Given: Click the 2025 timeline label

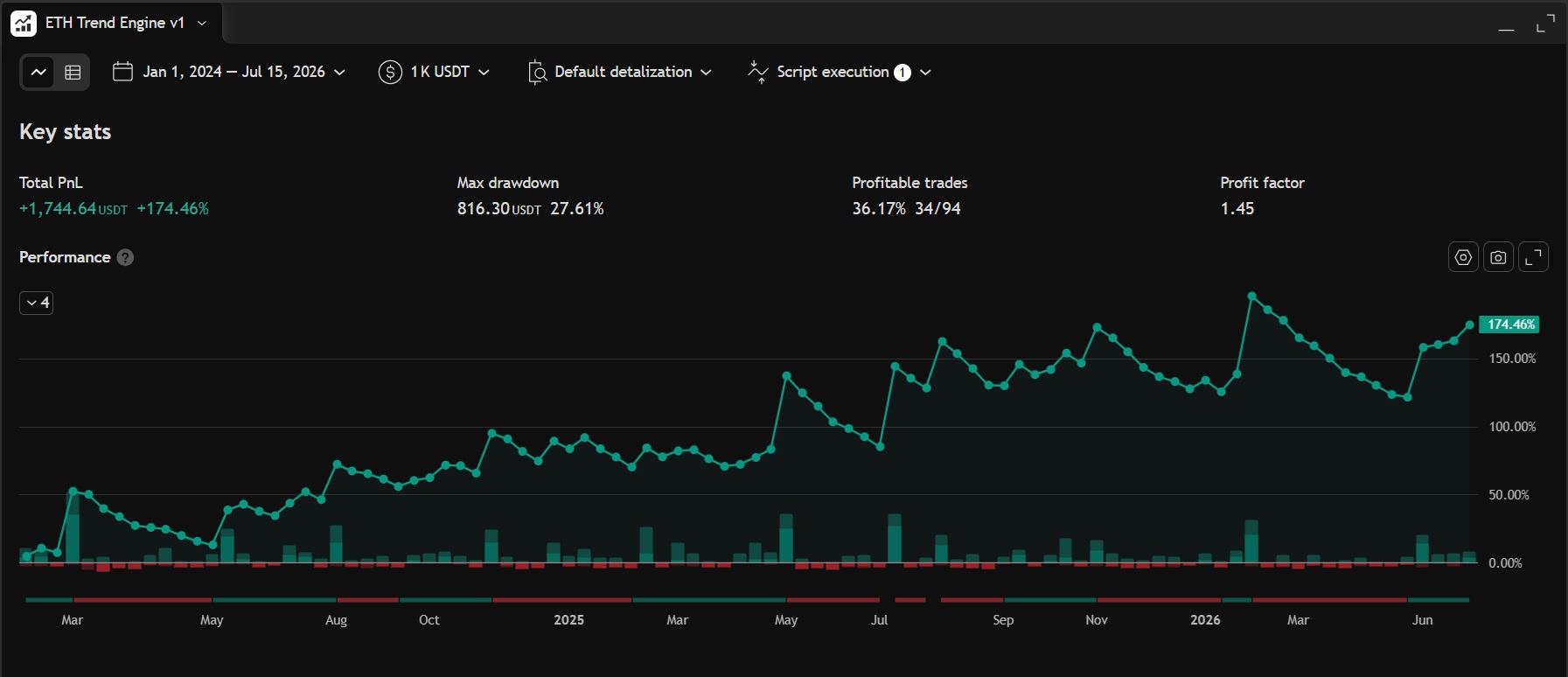Looking at the screenshot, I should coord(568,620).
